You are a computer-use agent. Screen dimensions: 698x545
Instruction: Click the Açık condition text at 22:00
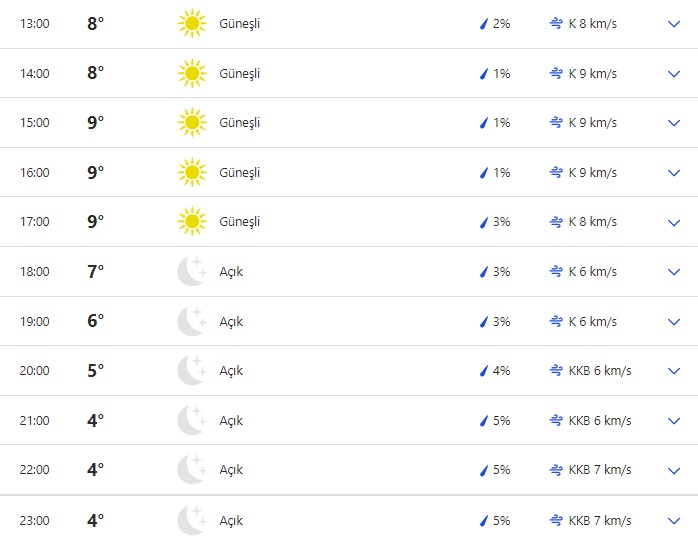coord(231,470)
